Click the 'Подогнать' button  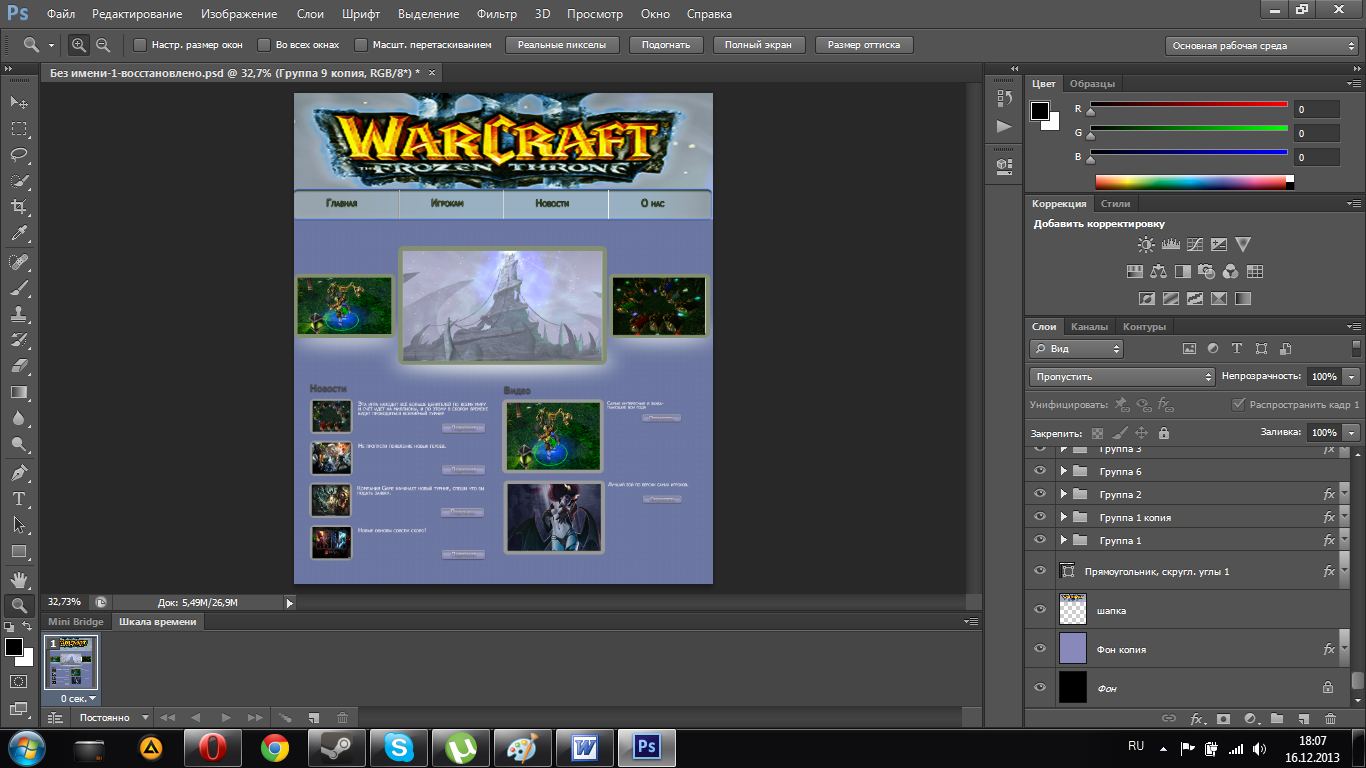[666, 45]
